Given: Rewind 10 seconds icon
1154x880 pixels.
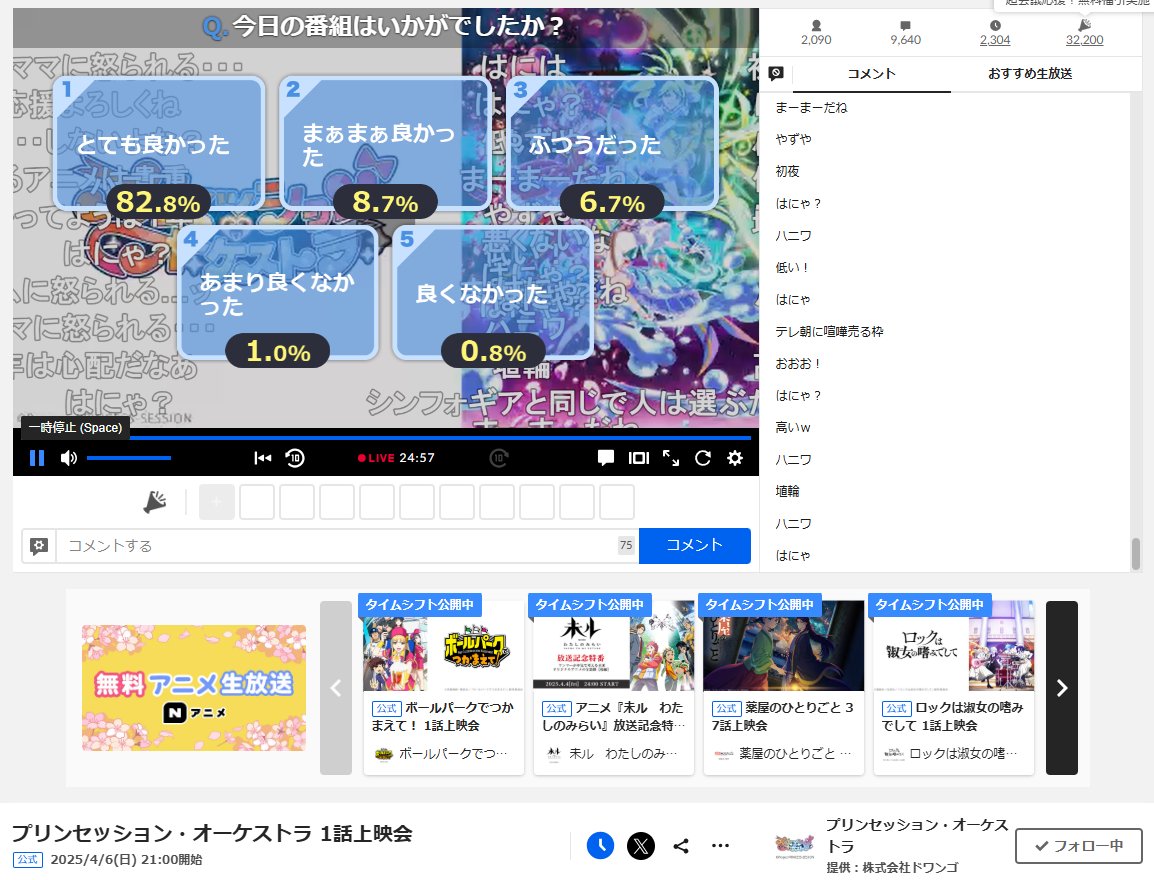Looking at the screenshot, I should coord(294,458).
